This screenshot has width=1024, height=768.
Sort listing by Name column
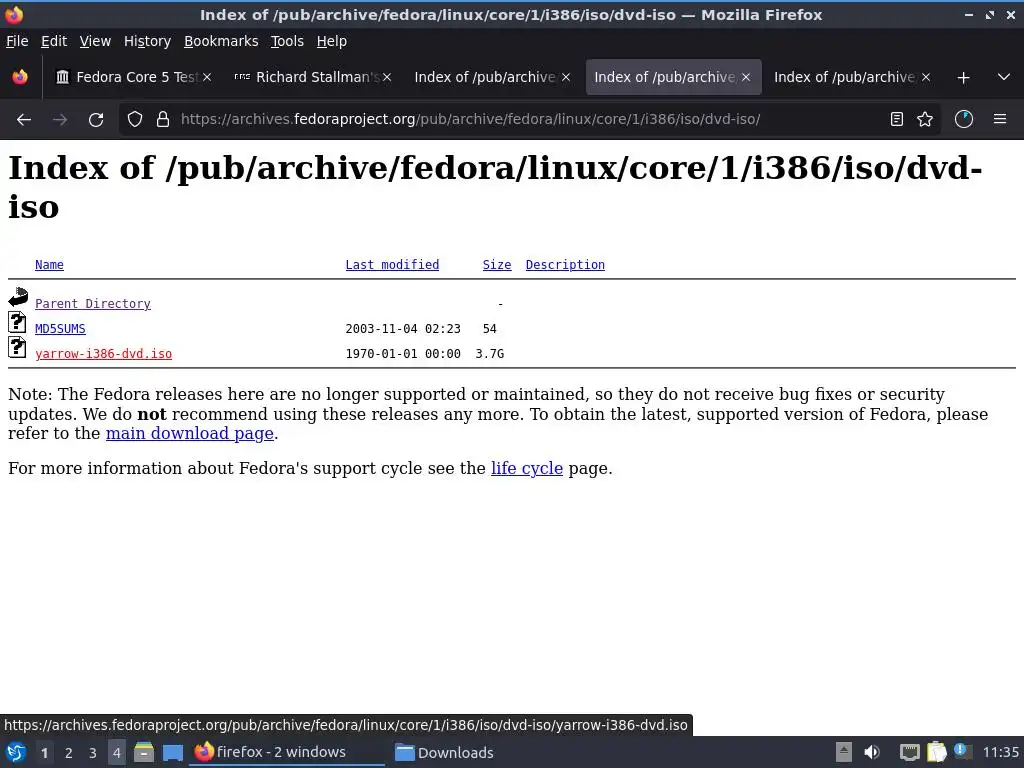[49, 264]
